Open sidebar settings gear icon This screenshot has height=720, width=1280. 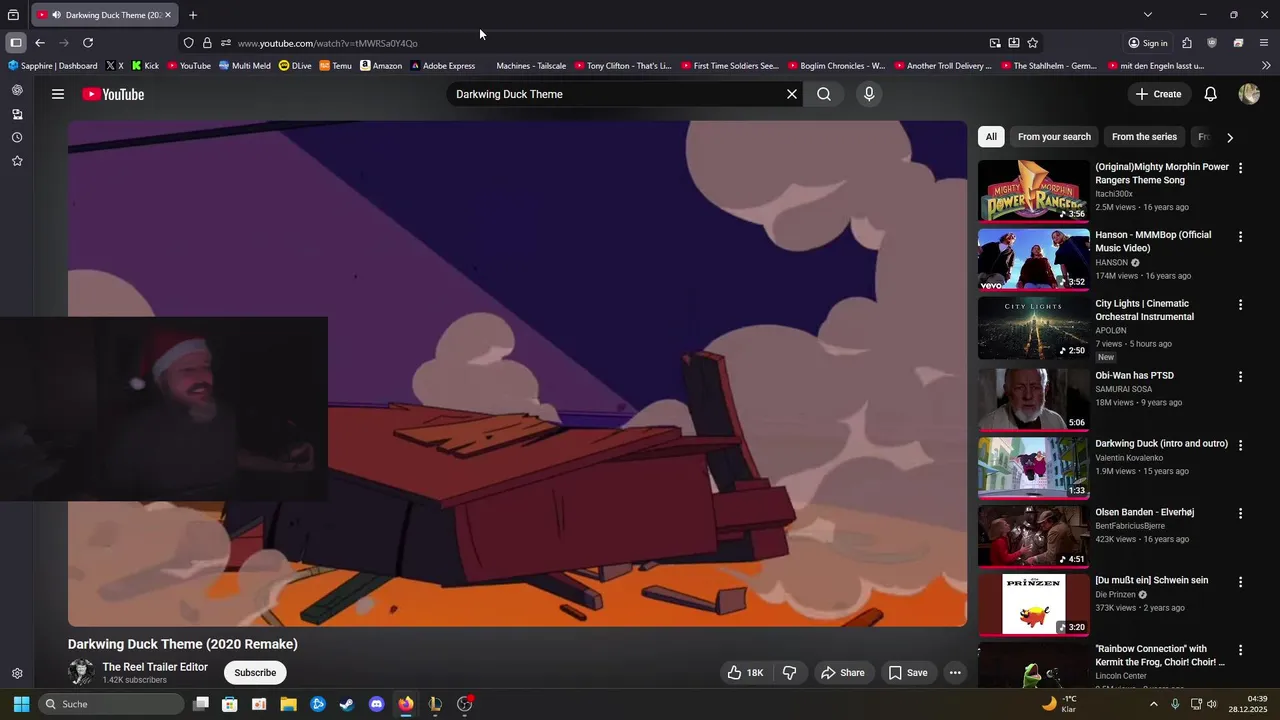click(17, 674)
